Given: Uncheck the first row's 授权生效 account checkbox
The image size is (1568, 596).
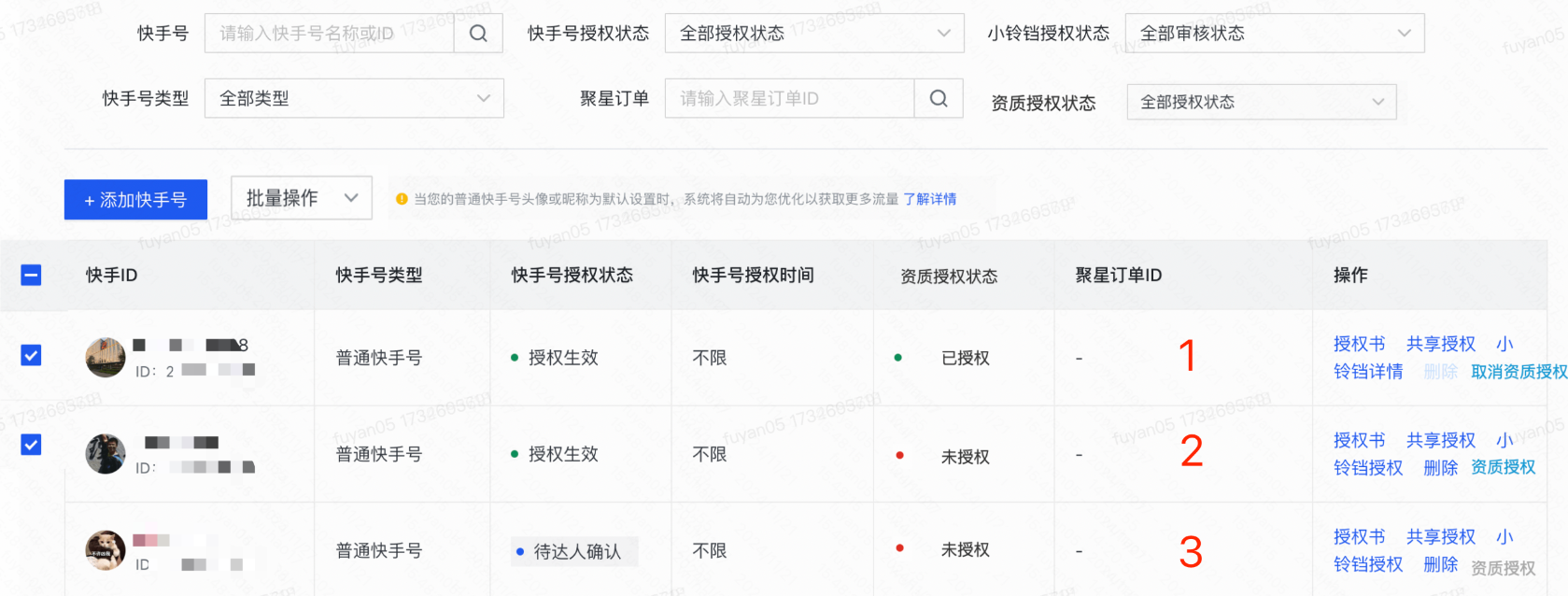Looking at the screenshot, I should (x=31, y=355).
